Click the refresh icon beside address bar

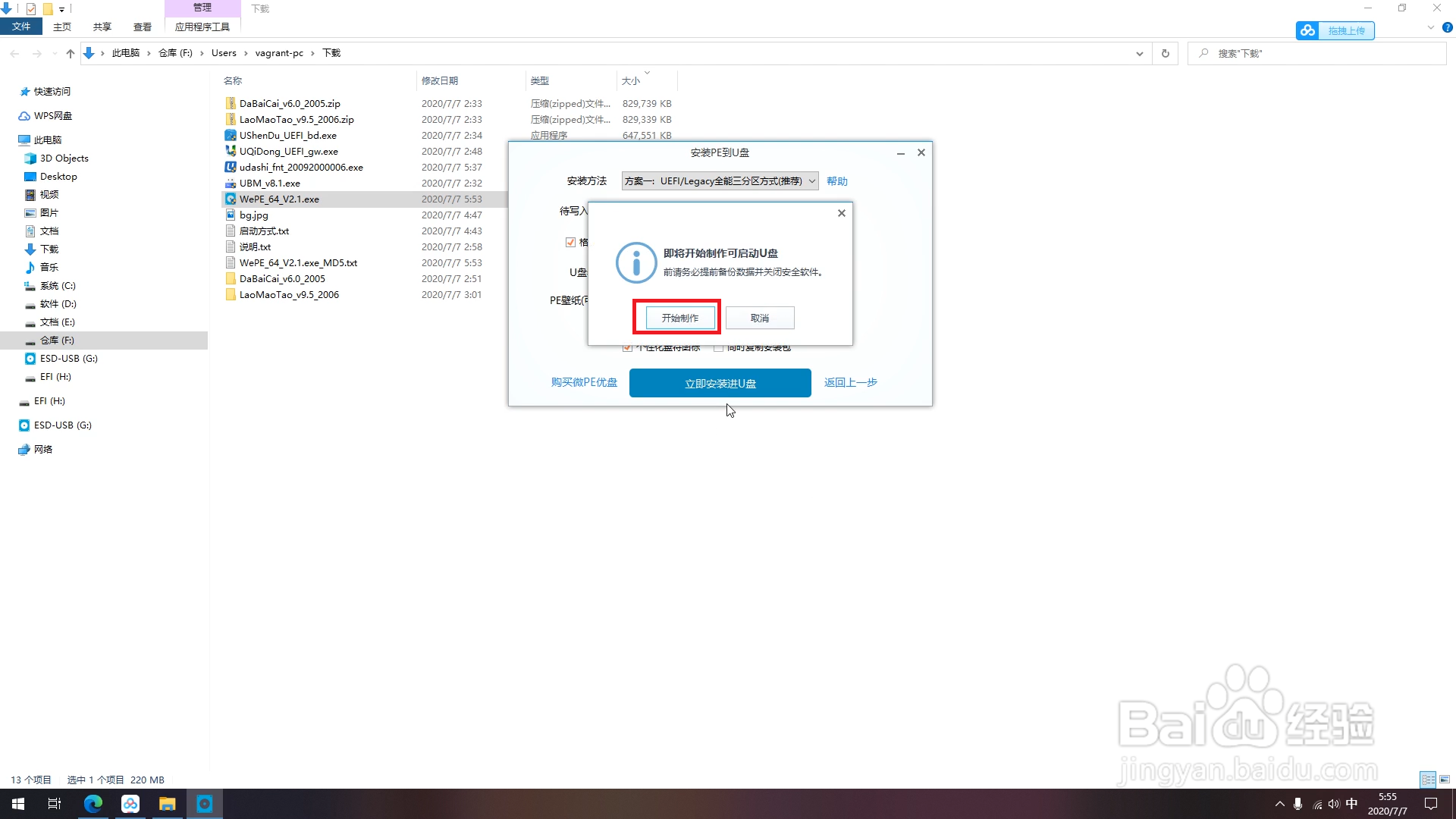(1165, 53)
